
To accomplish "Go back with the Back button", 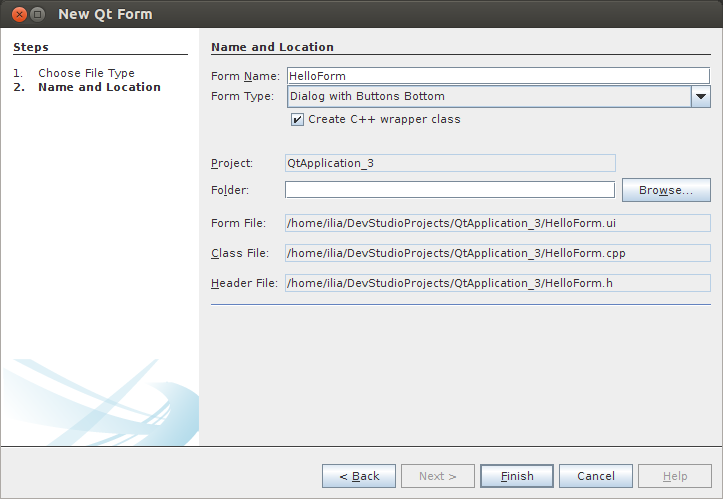I will coord(359,476).
